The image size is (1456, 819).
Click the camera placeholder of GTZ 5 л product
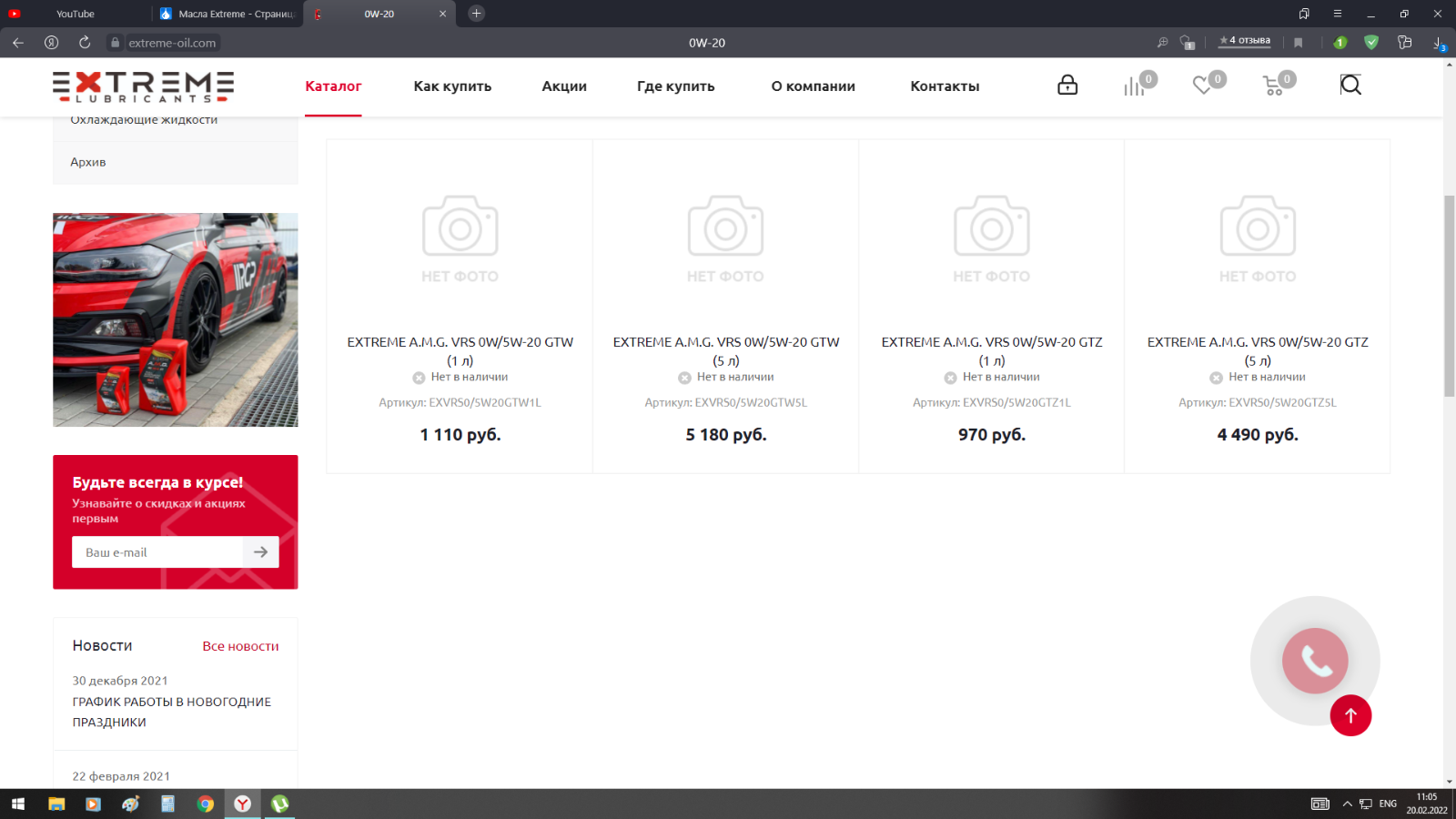click(x=1258, y=226)
